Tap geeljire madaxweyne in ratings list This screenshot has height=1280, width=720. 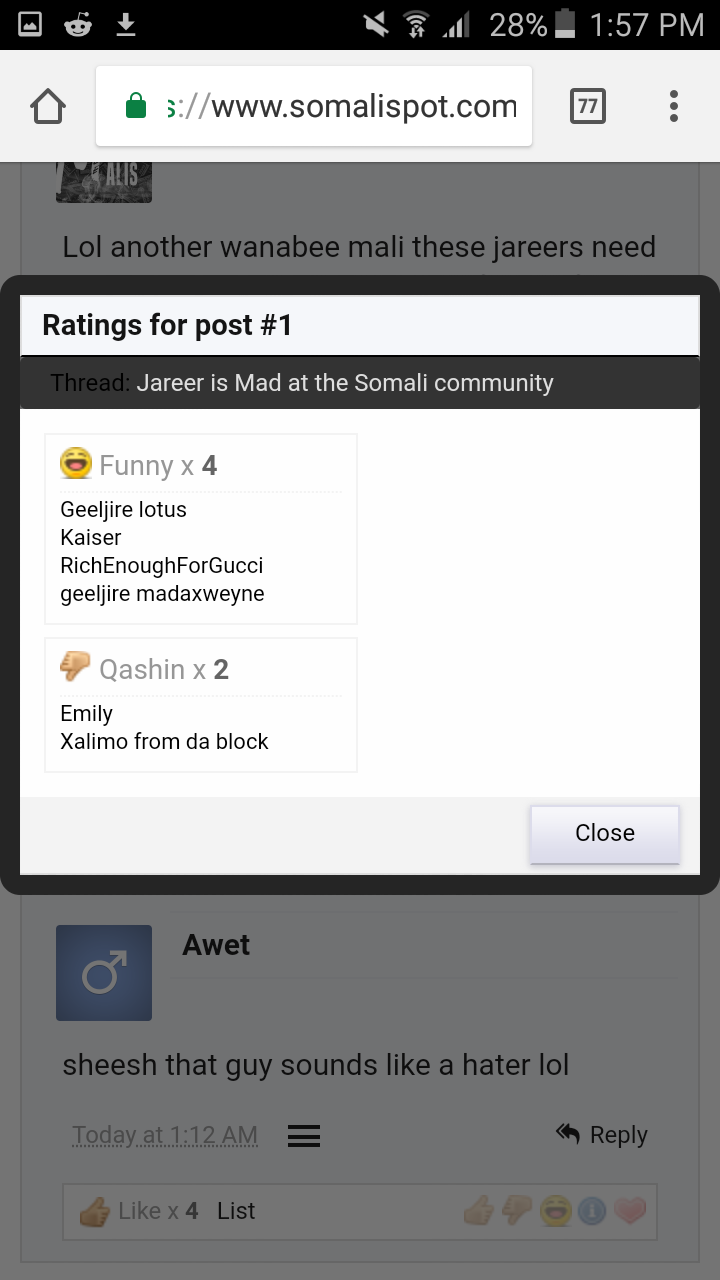pyautogui.click(x=162, y=594)
